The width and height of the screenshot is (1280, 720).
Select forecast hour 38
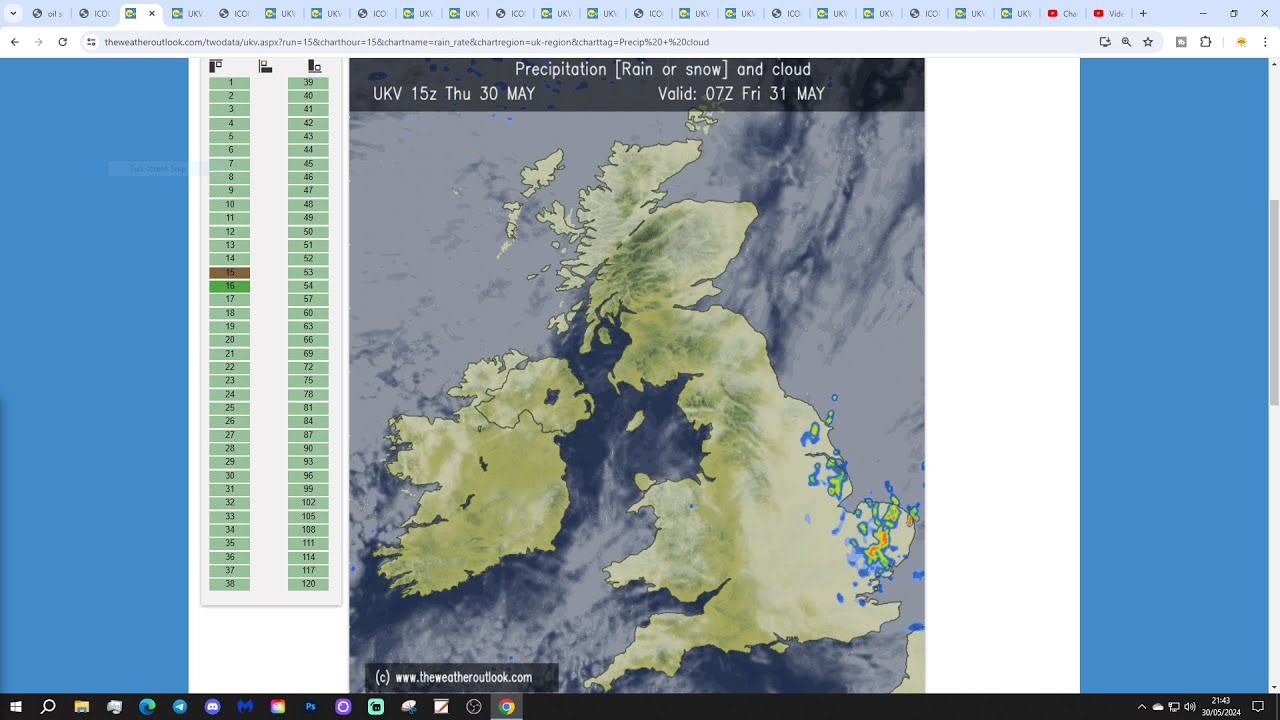230,584
